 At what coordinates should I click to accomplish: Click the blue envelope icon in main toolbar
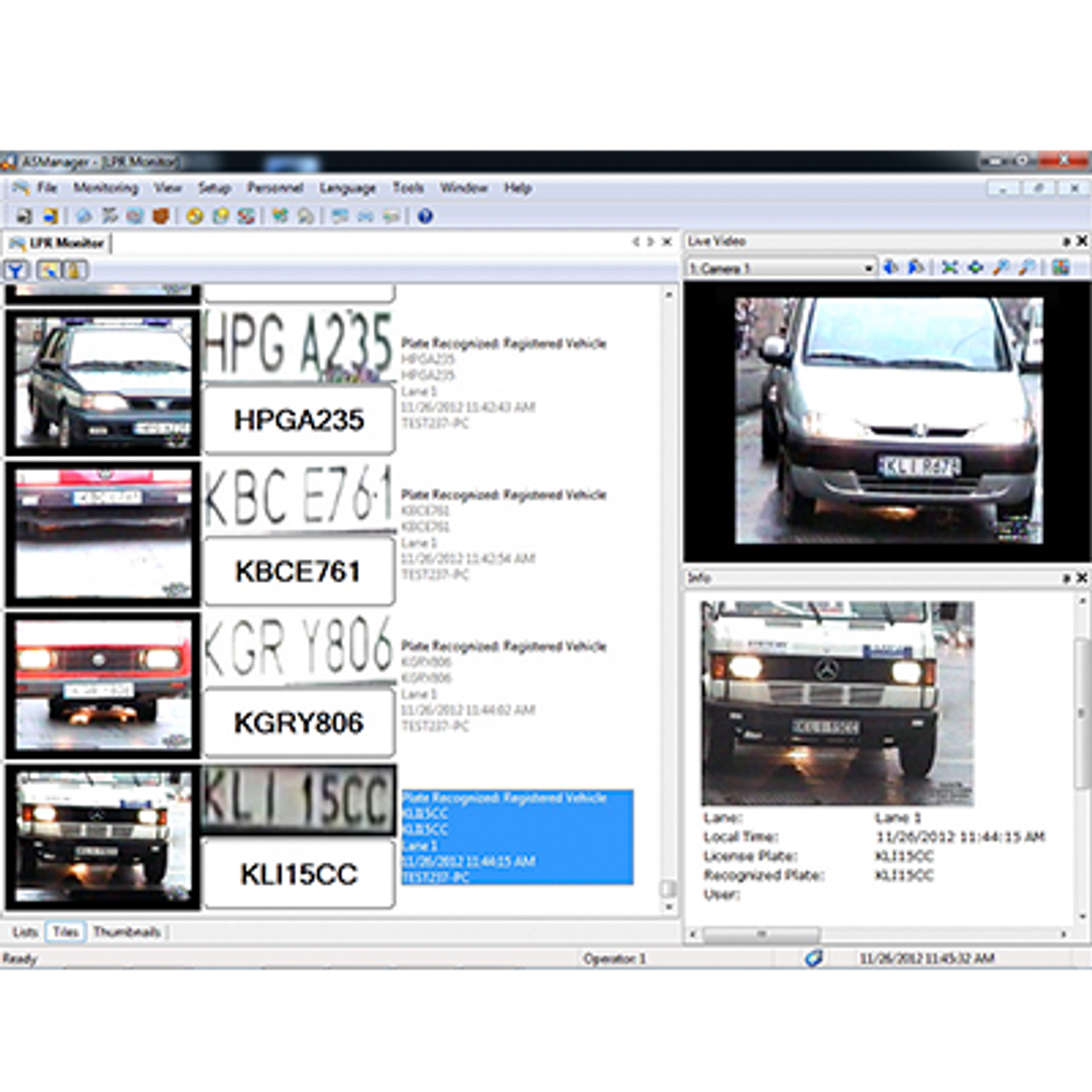[365, 216]
